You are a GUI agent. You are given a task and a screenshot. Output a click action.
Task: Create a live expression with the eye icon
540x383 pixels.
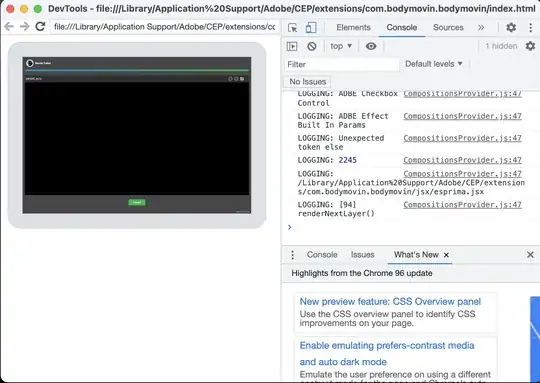(x=371, y=46)
